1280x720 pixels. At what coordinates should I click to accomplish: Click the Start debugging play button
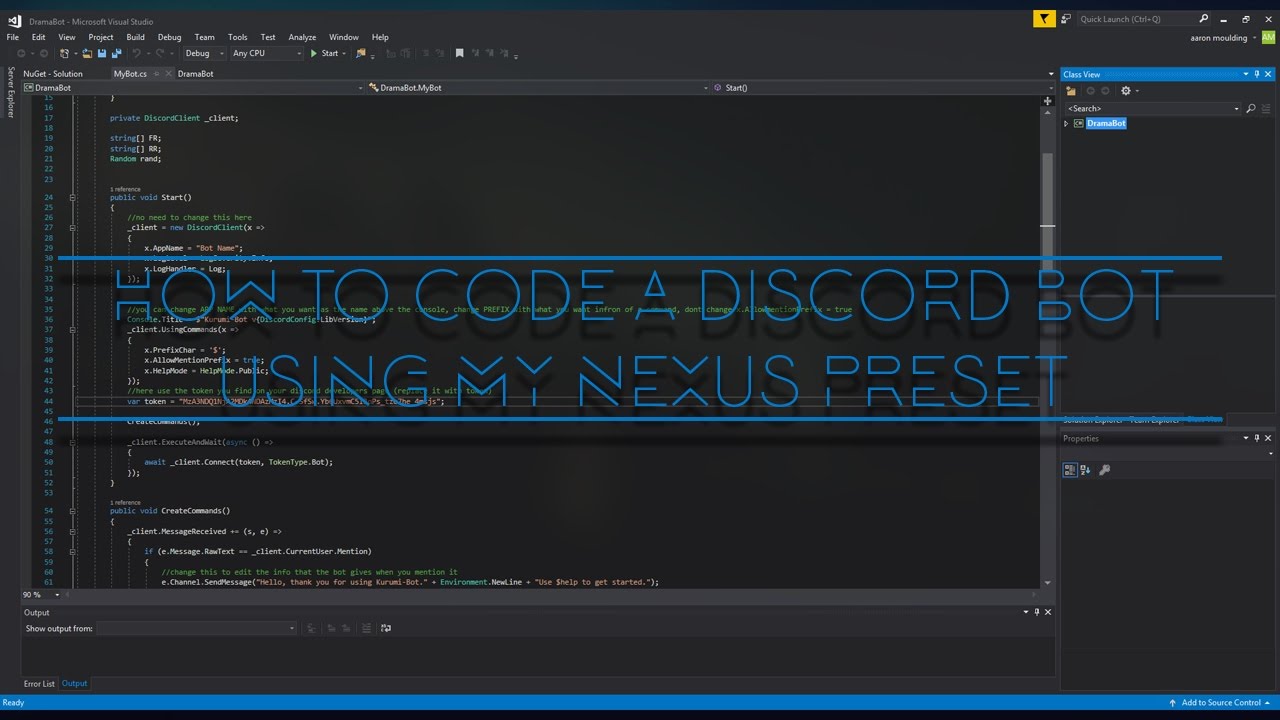point(314,53)
